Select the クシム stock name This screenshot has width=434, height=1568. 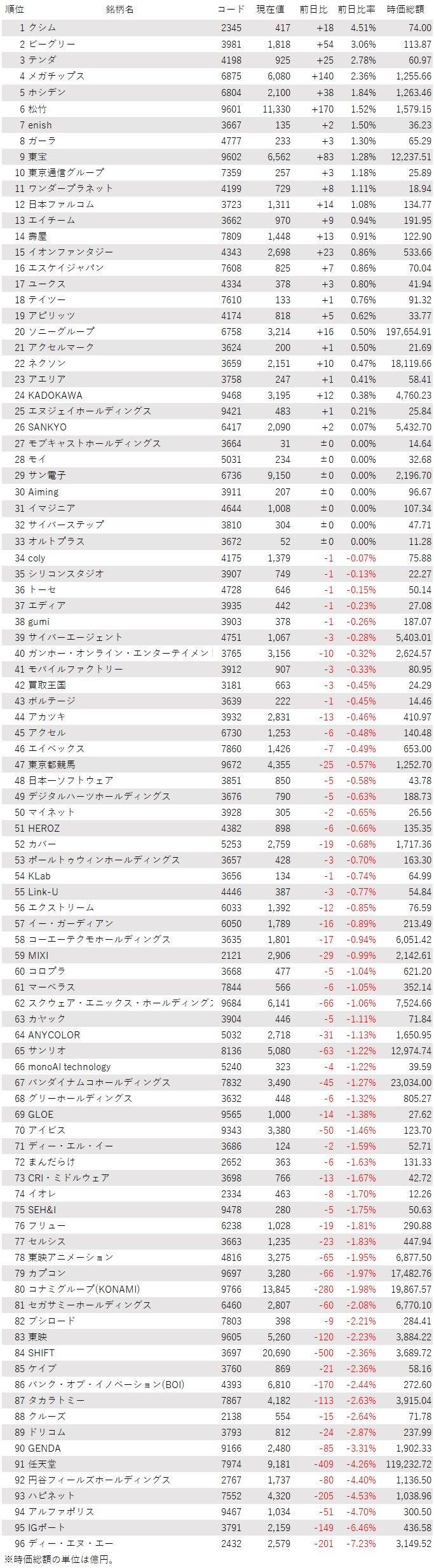43,28
